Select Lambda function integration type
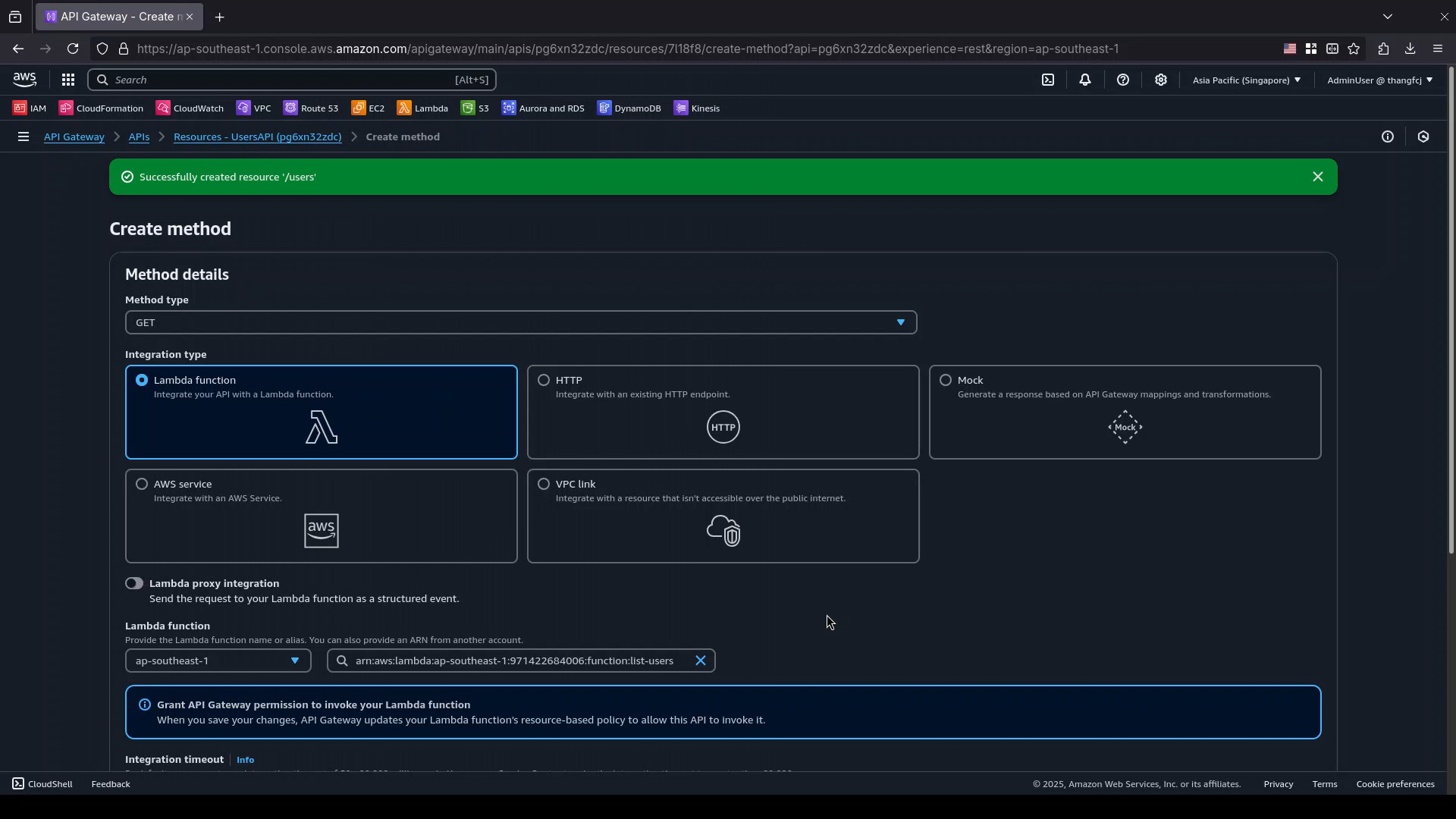 (x=322, y=413)
